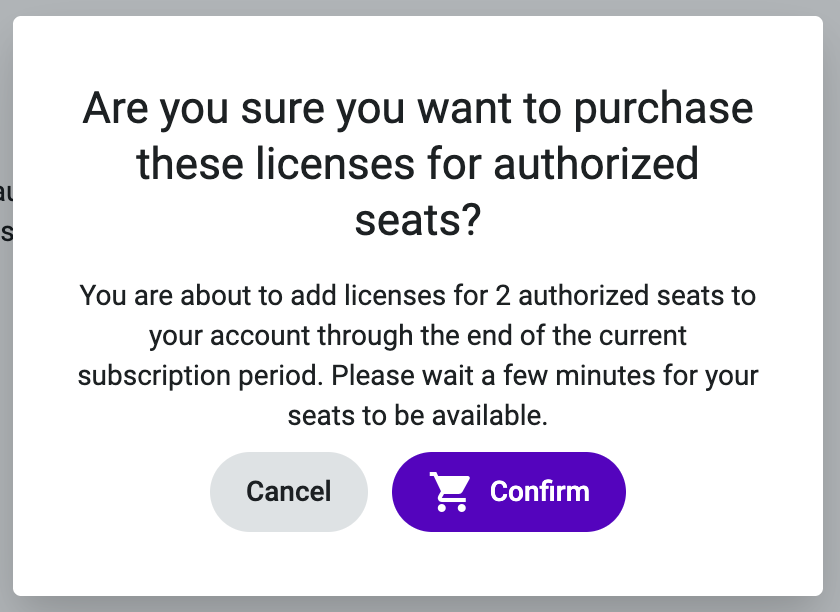Click empty white area beneath the buttons
This screenshot has width=840, height=612.
[x=418, y=564]
